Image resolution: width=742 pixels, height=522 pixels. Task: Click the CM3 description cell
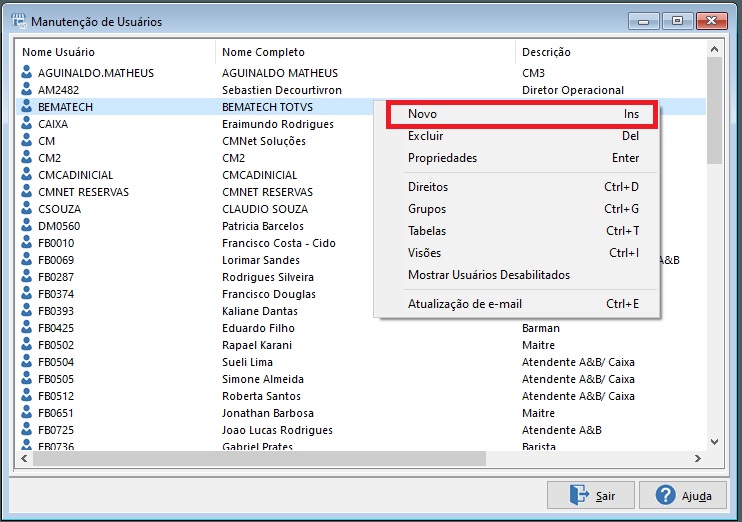tap(533, 73)
